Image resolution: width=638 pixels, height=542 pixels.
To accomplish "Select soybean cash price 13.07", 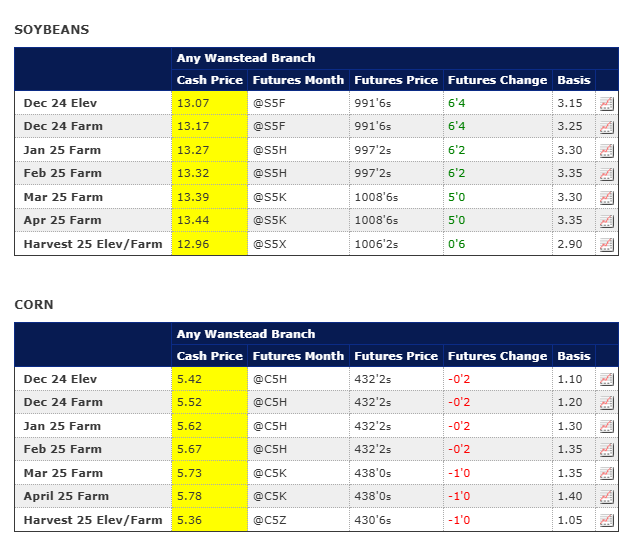I will [x=193, y=103].
